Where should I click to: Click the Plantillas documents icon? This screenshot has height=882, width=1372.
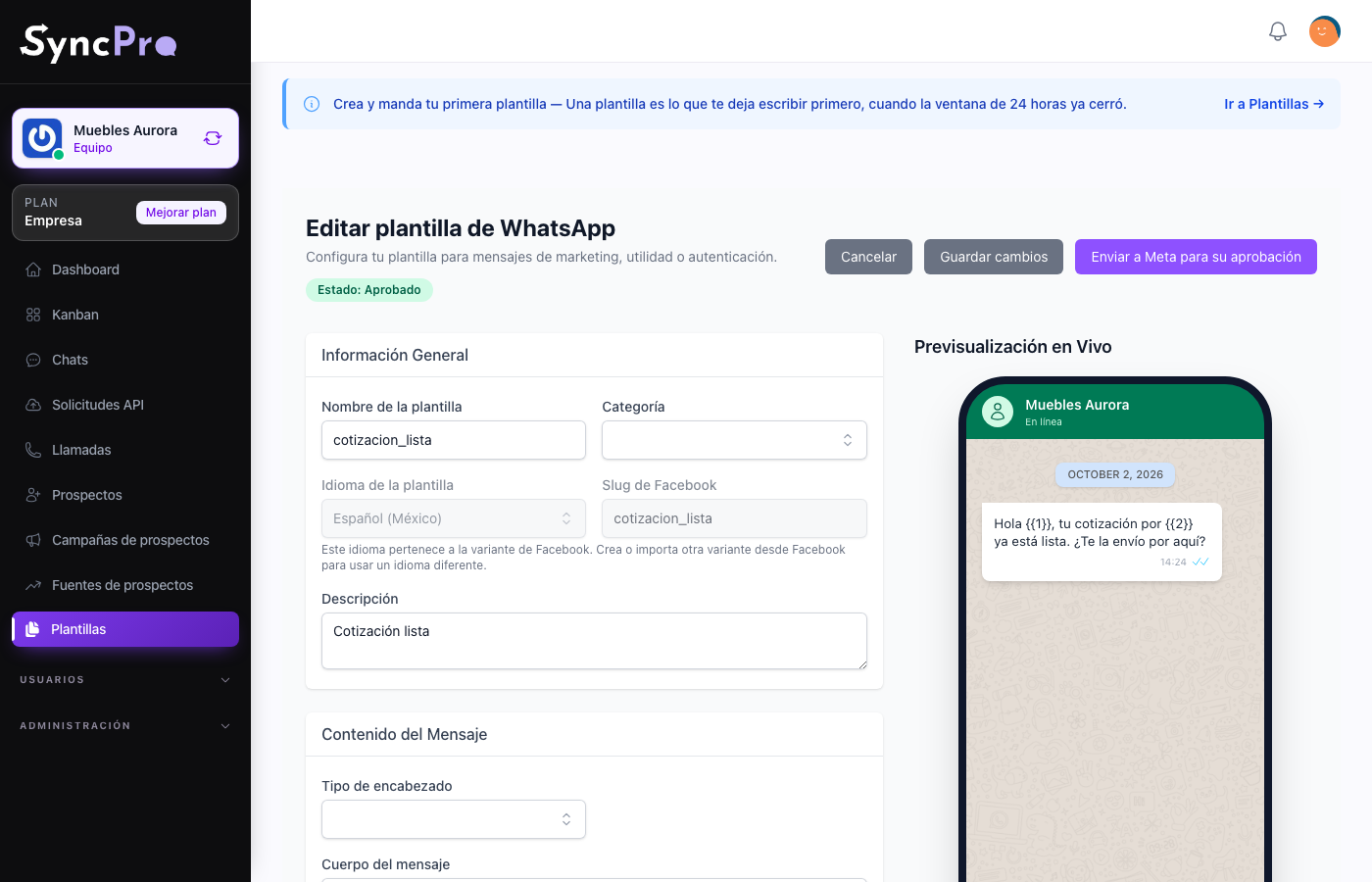point(32,629)
